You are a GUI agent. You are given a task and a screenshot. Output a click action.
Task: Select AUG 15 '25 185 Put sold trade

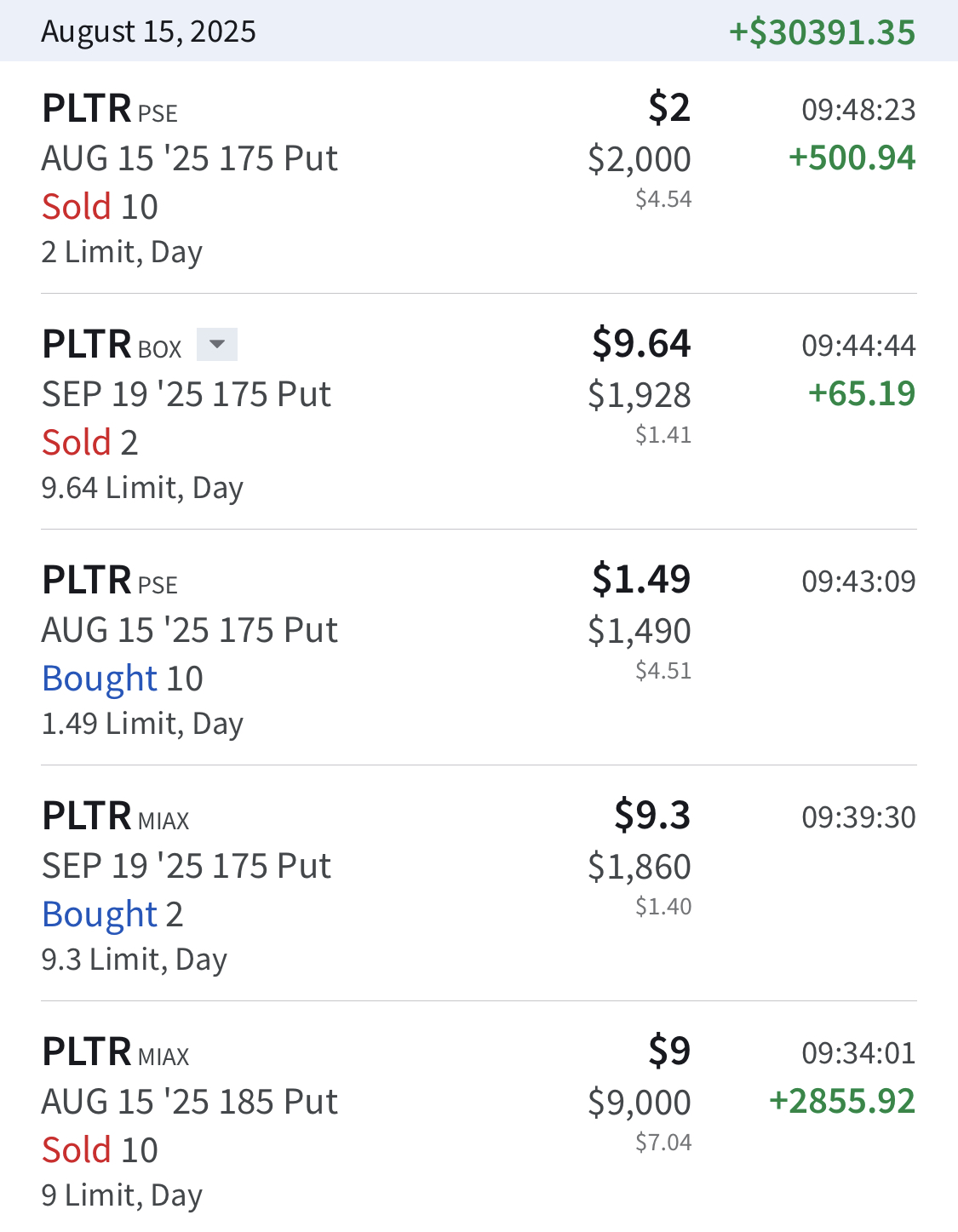479,1117
